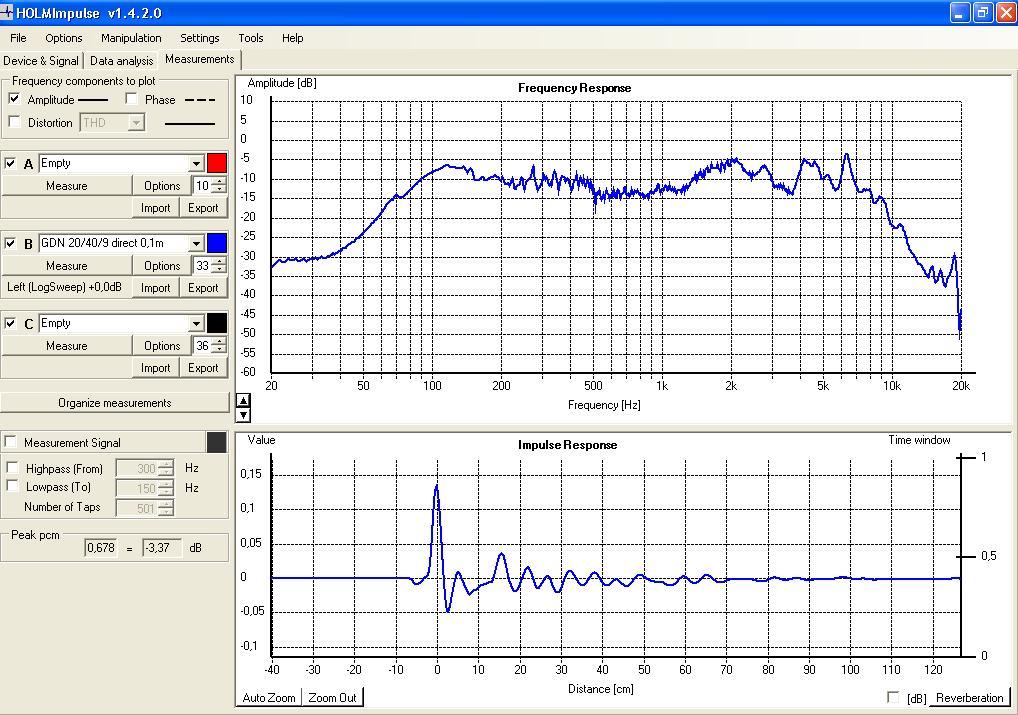Uncheck measurement C checkbox
The image size is (1018, 715).
(x=10, y=323)
